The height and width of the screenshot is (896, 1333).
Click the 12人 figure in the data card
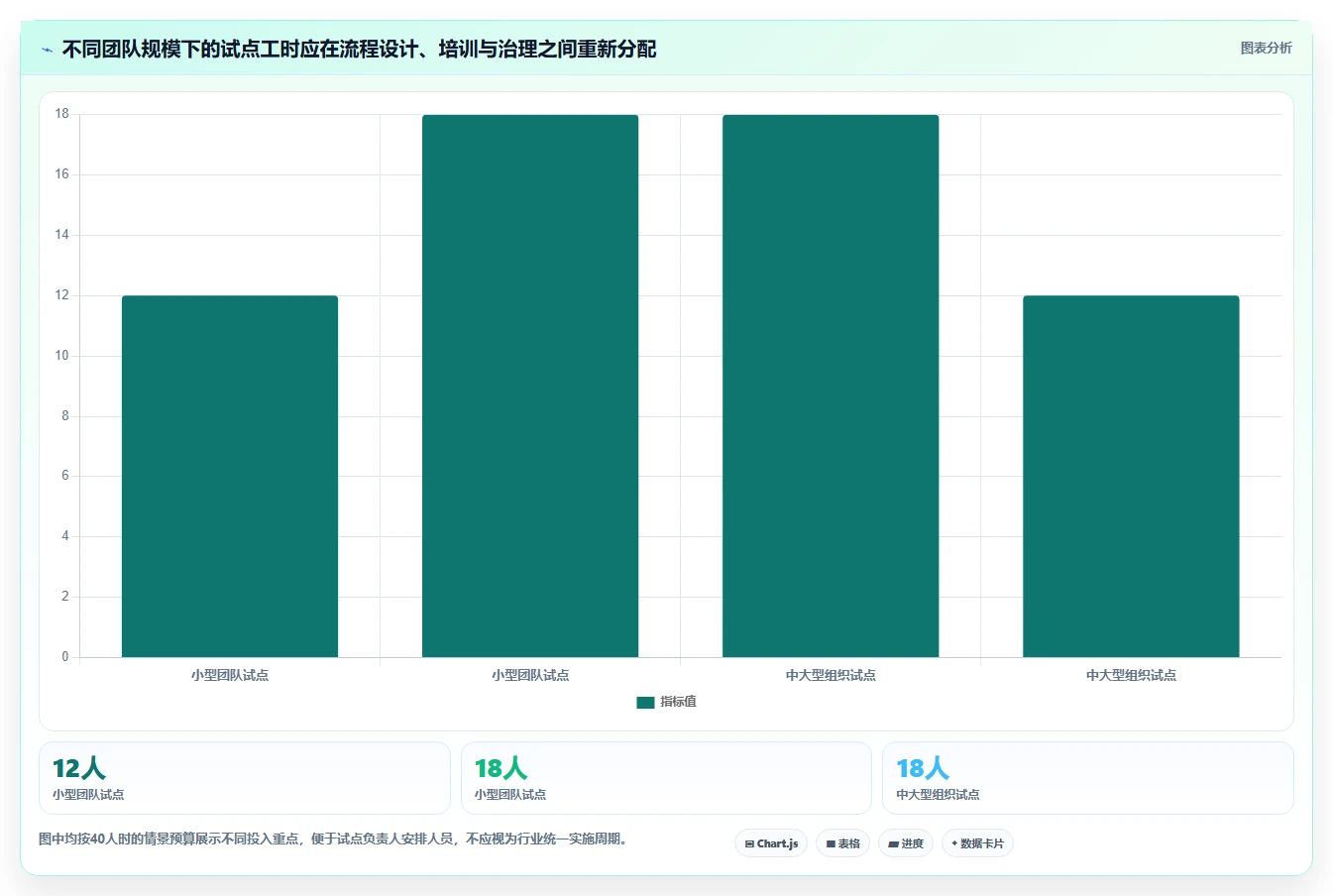[78, 768]
